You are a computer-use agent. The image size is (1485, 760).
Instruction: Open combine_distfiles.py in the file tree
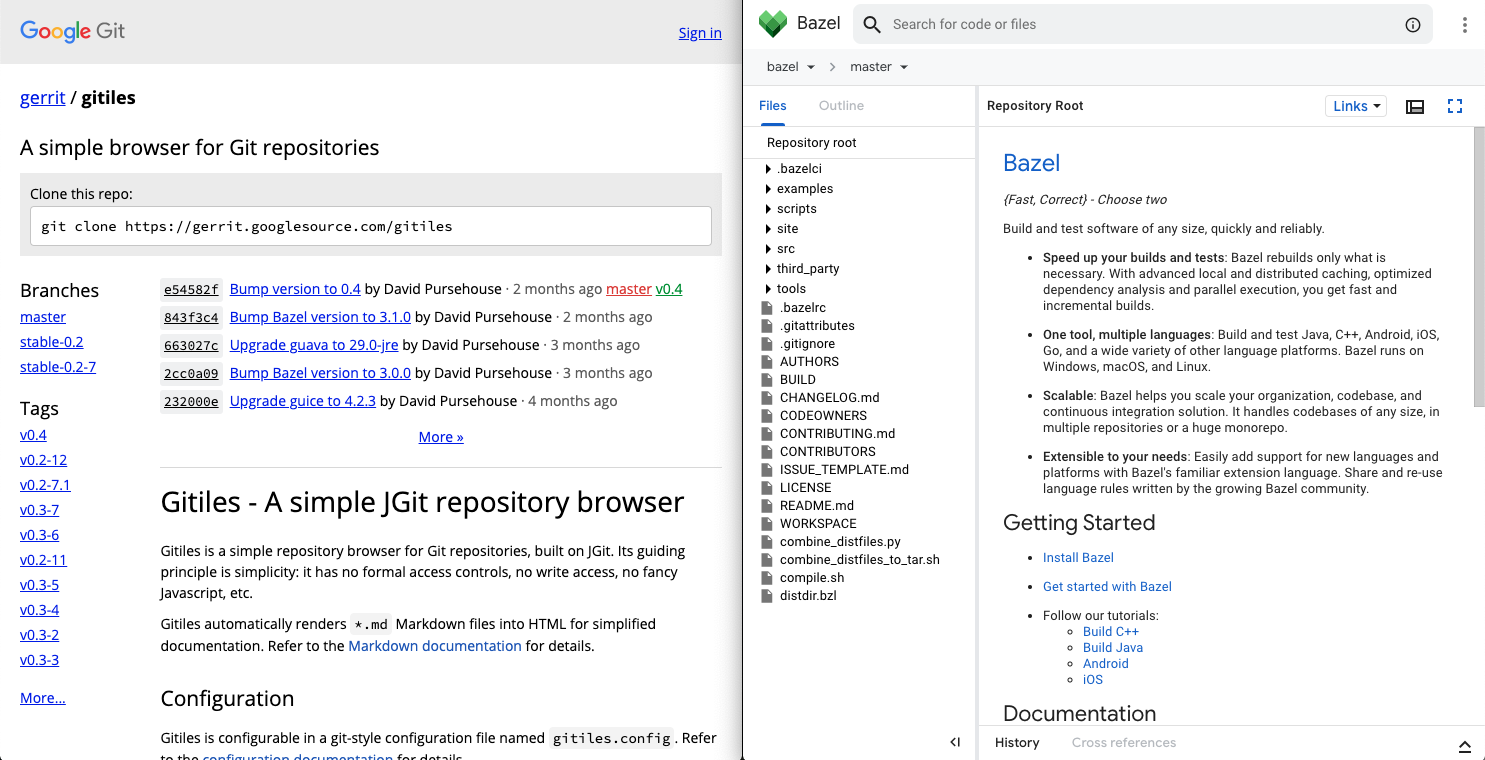pyautogui.click(x=841, y=542)
